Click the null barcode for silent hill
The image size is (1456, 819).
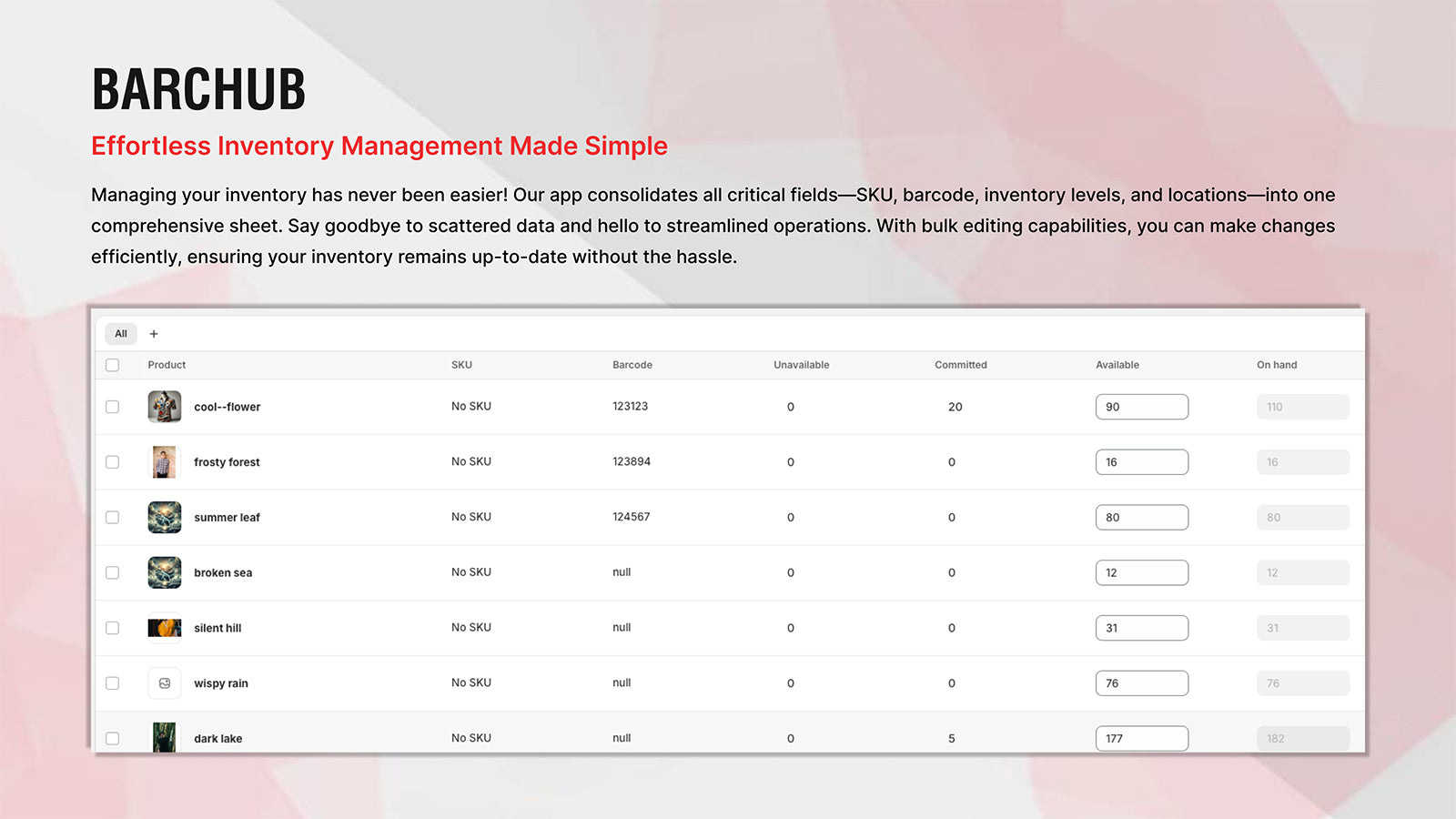(x=622, y=628)
